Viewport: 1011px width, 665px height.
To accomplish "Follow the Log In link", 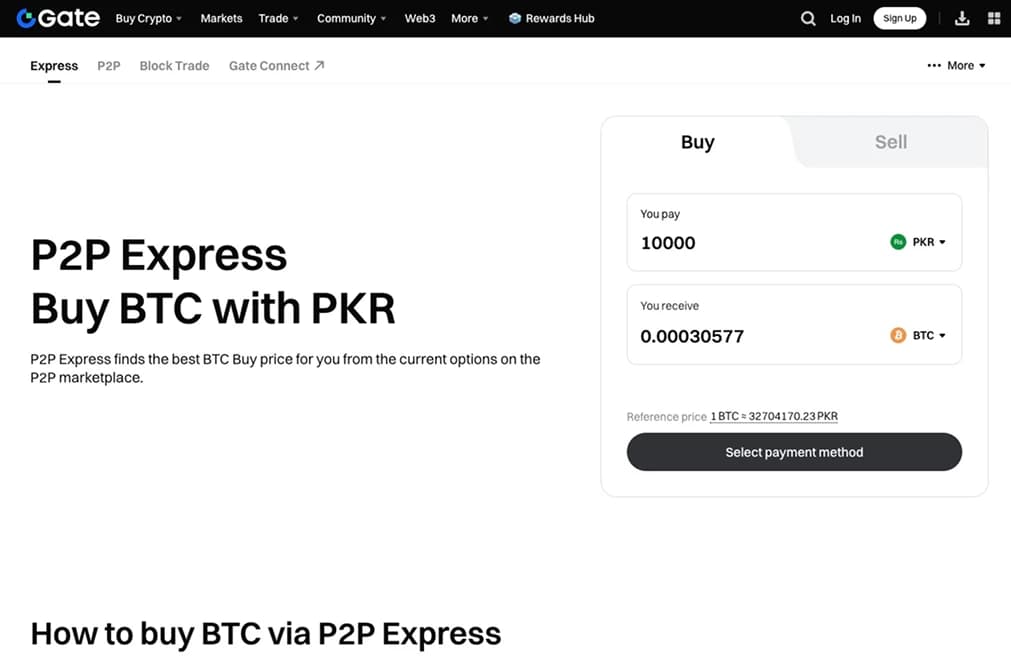I will click(845, 18).
